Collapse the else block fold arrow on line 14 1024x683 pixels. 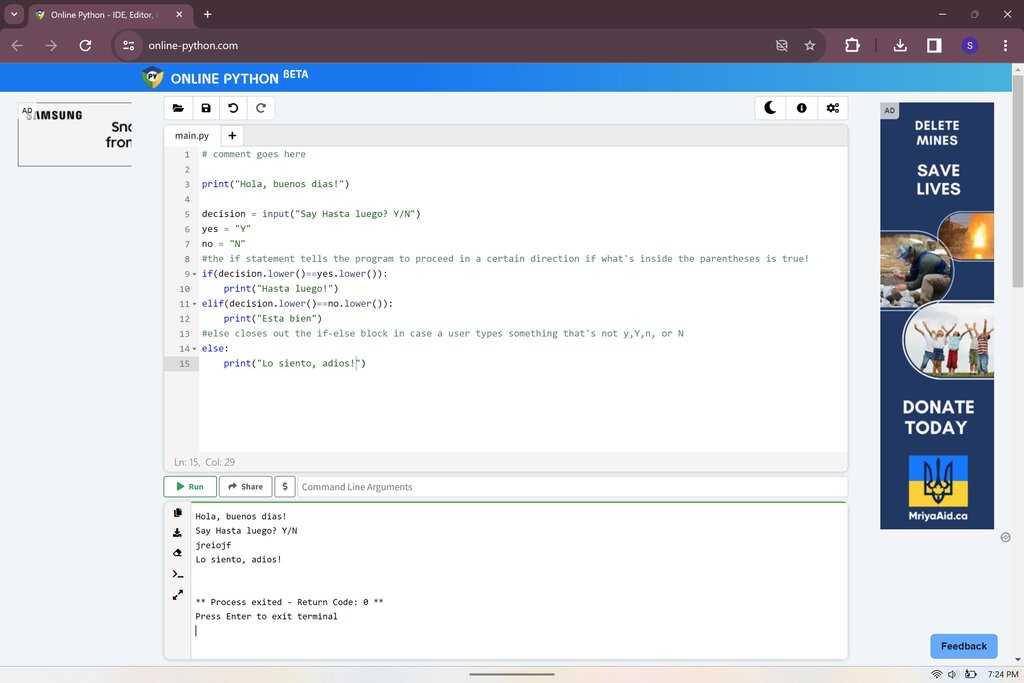tap(194, 349)
